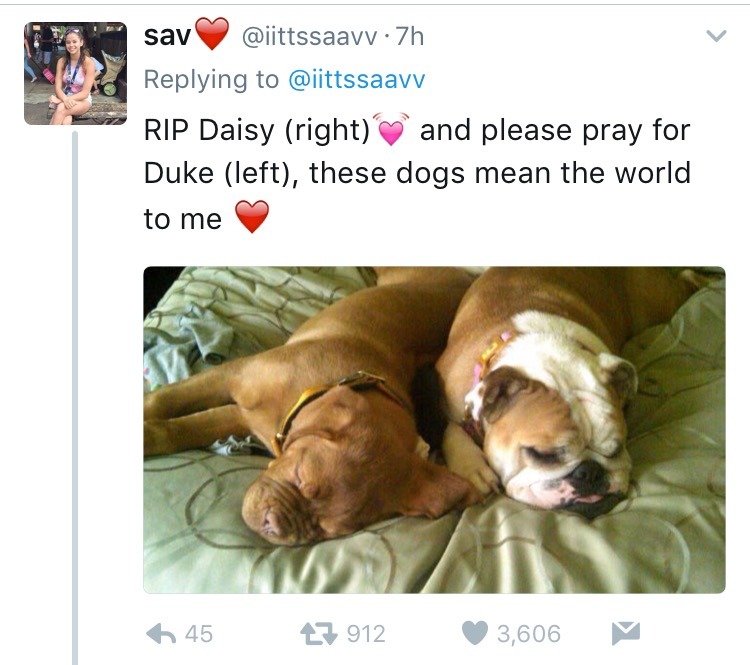
Task: Click the 3,606 likes count
Action: tap(529, 633)
